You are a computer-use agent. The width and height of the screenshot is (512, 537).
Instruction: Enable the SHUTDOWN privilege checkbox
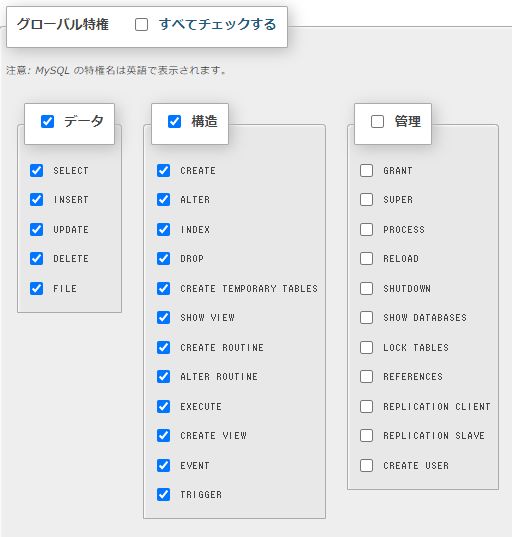[366, 288]
